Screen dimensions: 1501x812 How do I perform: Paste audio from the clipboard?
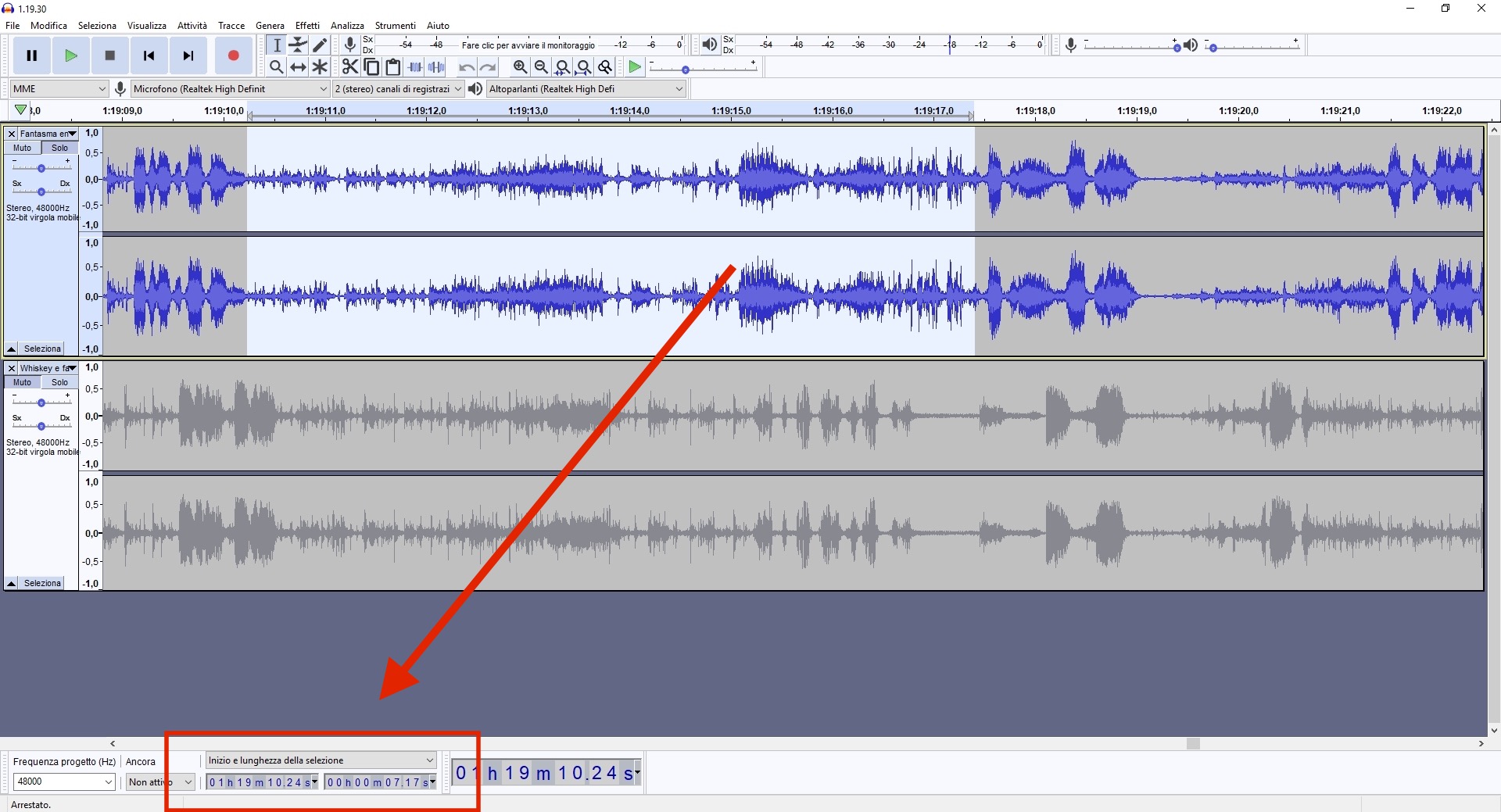tap(392, 67)
